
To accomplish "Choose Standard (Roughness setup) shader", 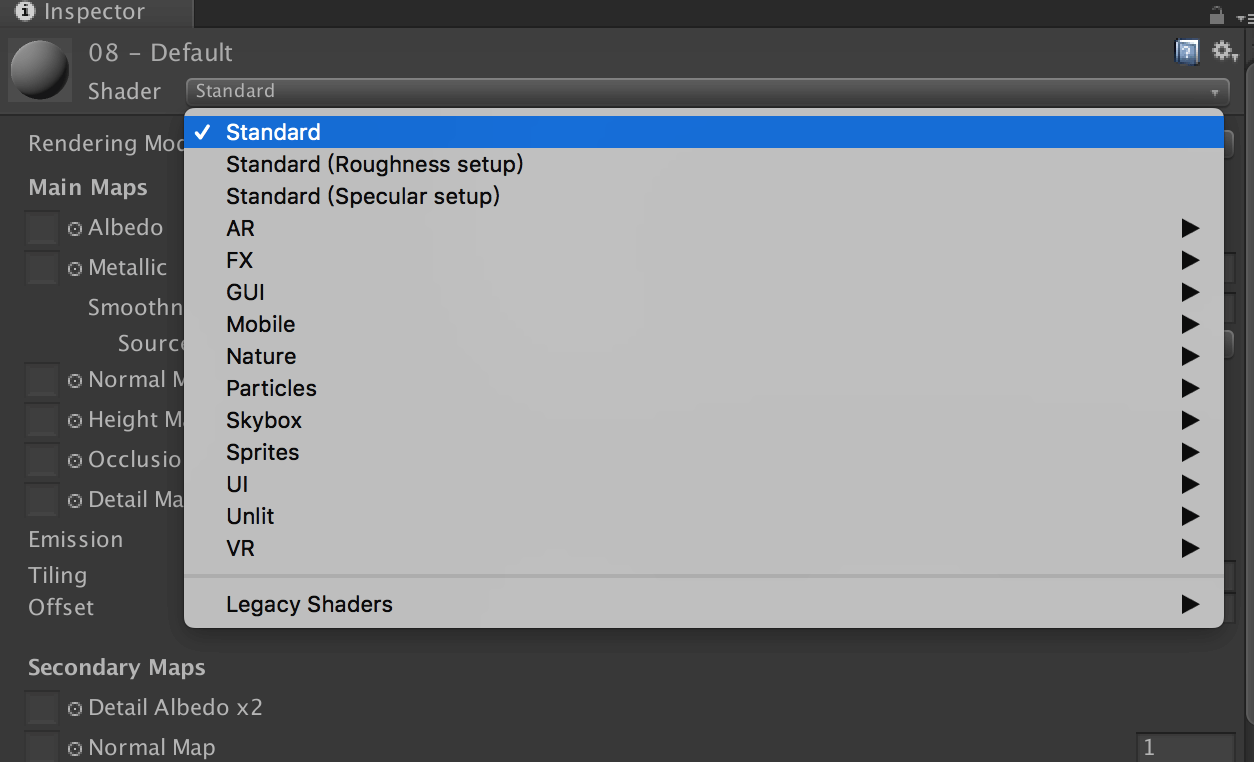I will point(375,164).
